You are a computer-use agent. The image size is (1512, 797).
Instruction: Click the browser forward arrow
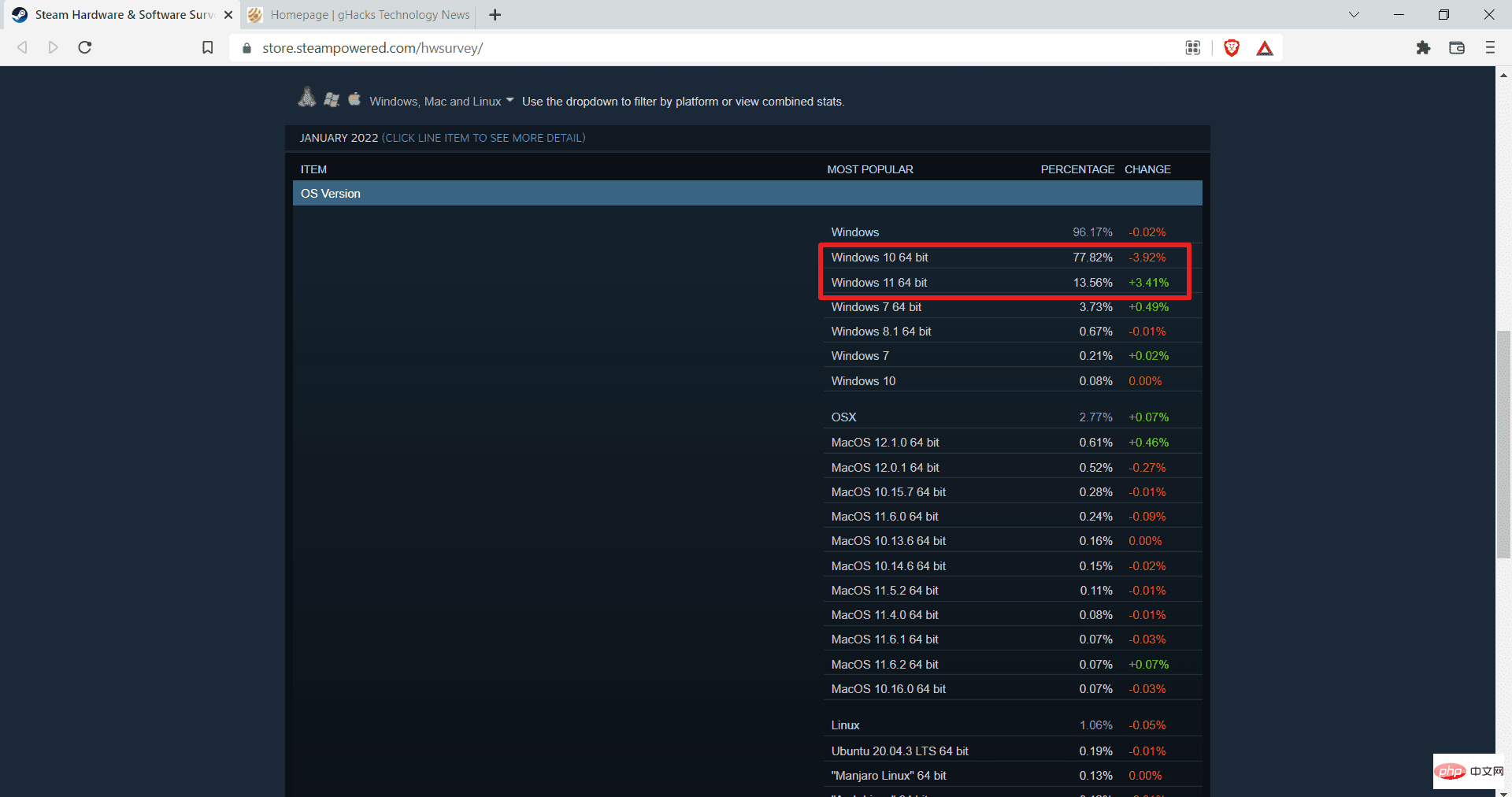coord(53,47)
